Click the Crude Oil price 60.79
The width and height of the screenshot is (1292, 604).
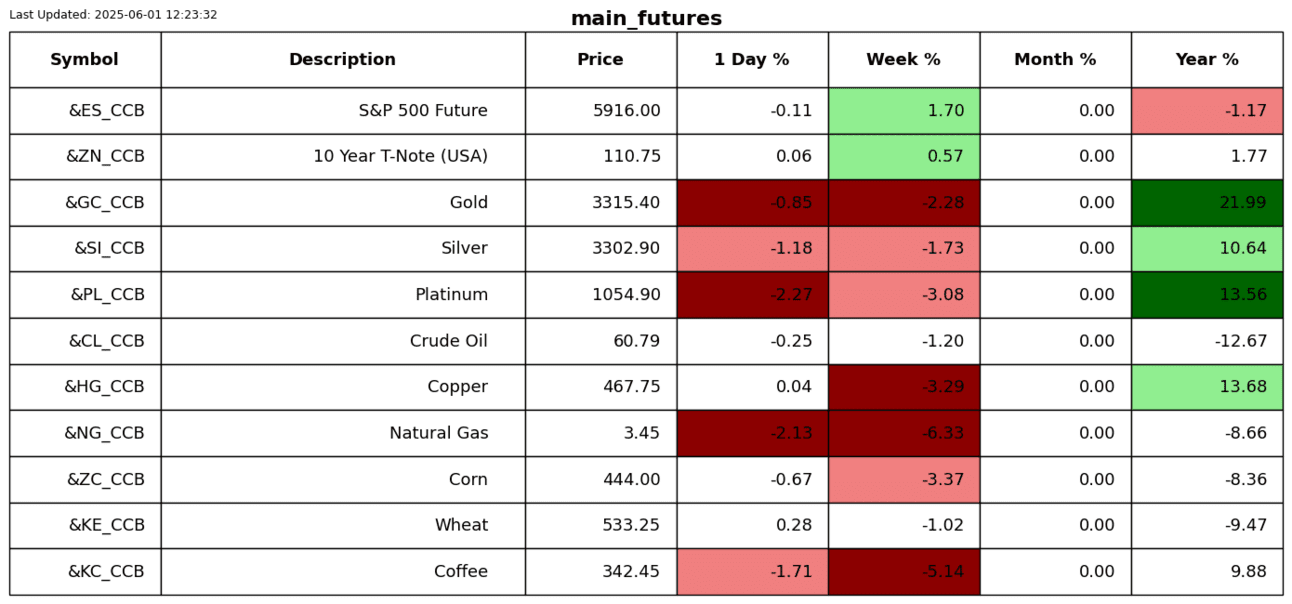pyautogui.click(x=636, y=341)
